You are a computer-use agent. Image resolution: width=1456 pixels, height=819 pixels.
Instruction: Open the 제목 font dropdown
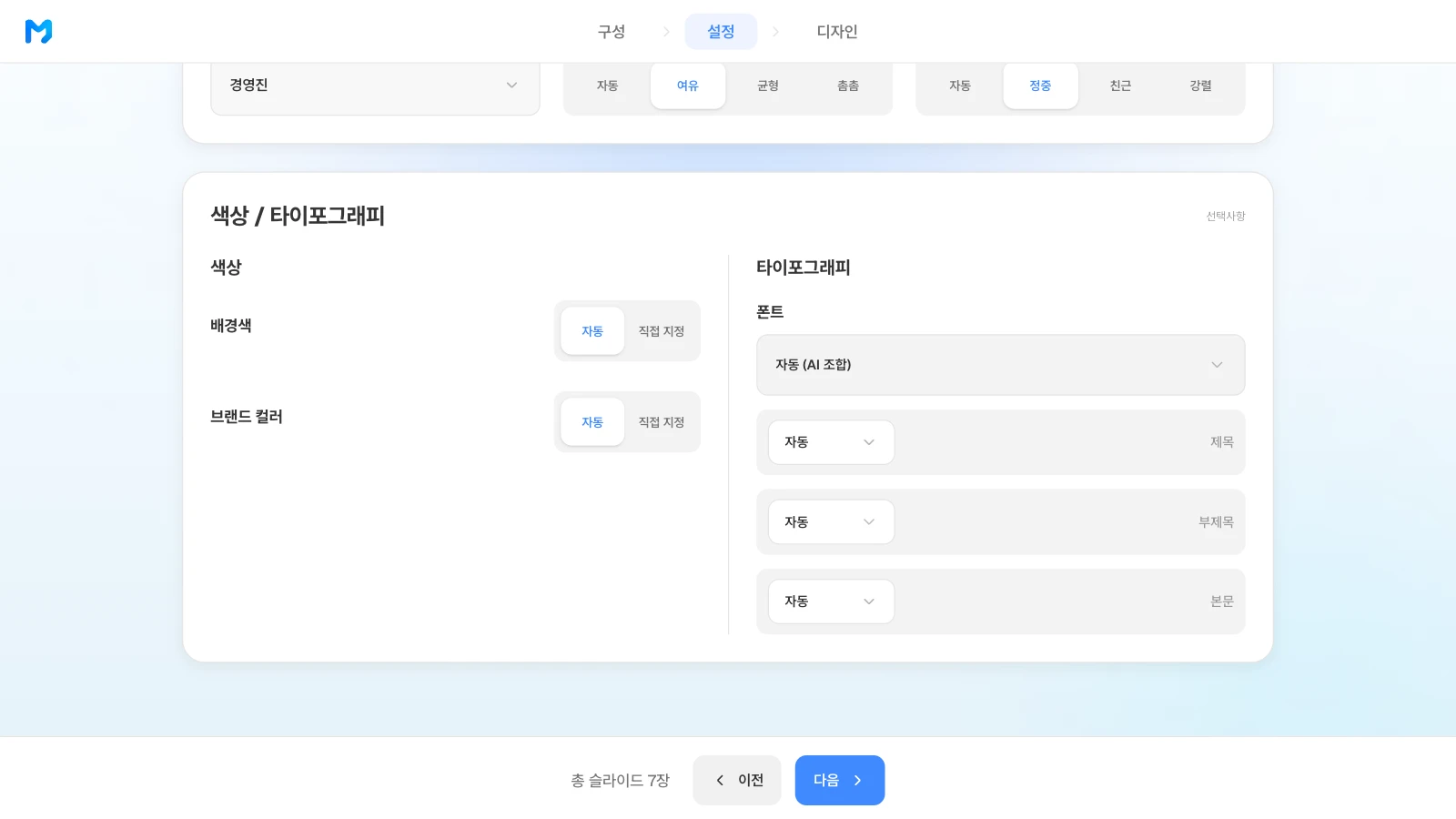click(831, 442)
